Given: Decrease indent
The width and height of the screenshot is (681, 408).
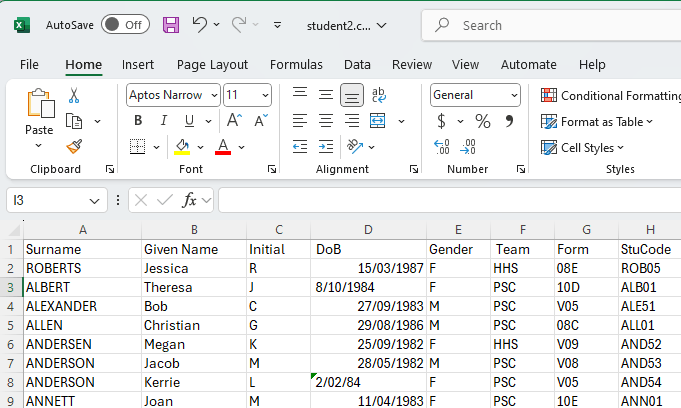Looking at the screenshot, I should (x=300, y=146).
